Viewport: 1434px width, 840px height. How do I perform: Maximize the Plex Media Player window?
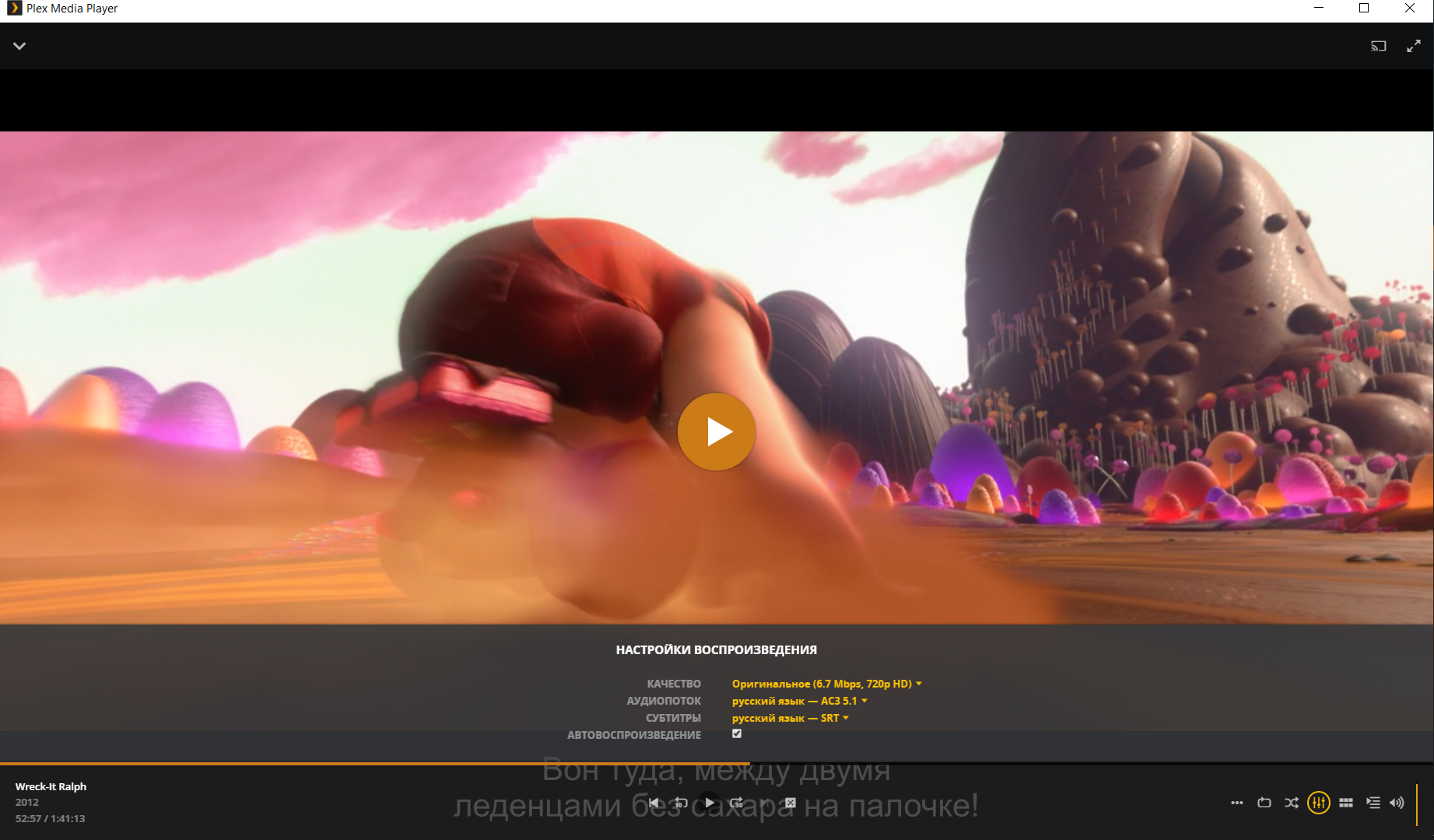pyautogui.click(x=1364, y=9)
